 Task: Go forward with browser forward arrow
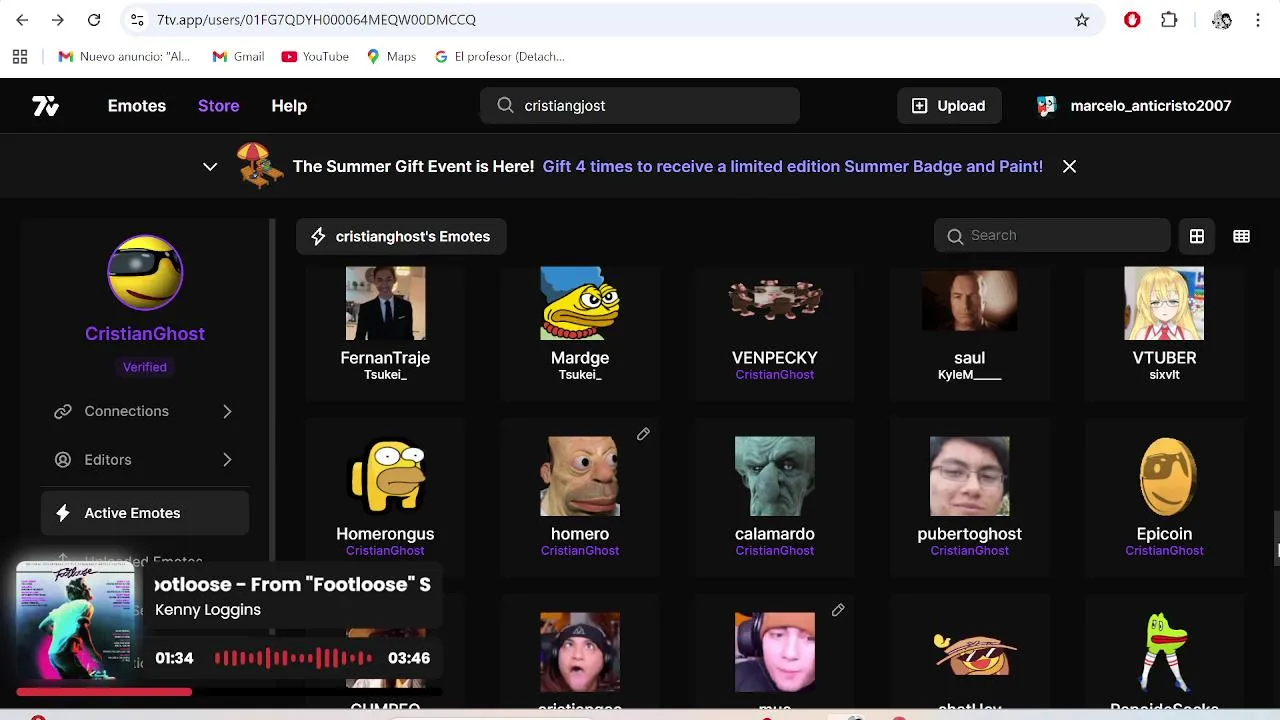tap(58, 20)
